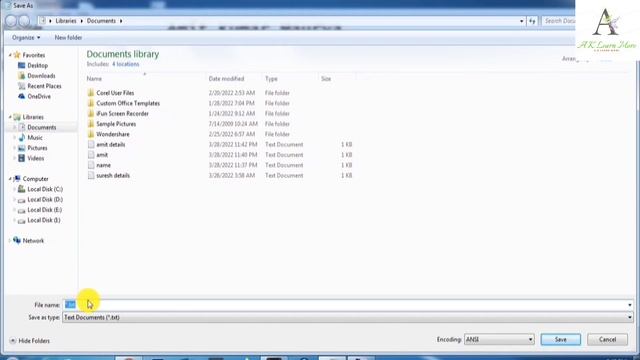The image size is (640, 360).
Task: Sort by the Size column header
Action: [x=326, y=78]
